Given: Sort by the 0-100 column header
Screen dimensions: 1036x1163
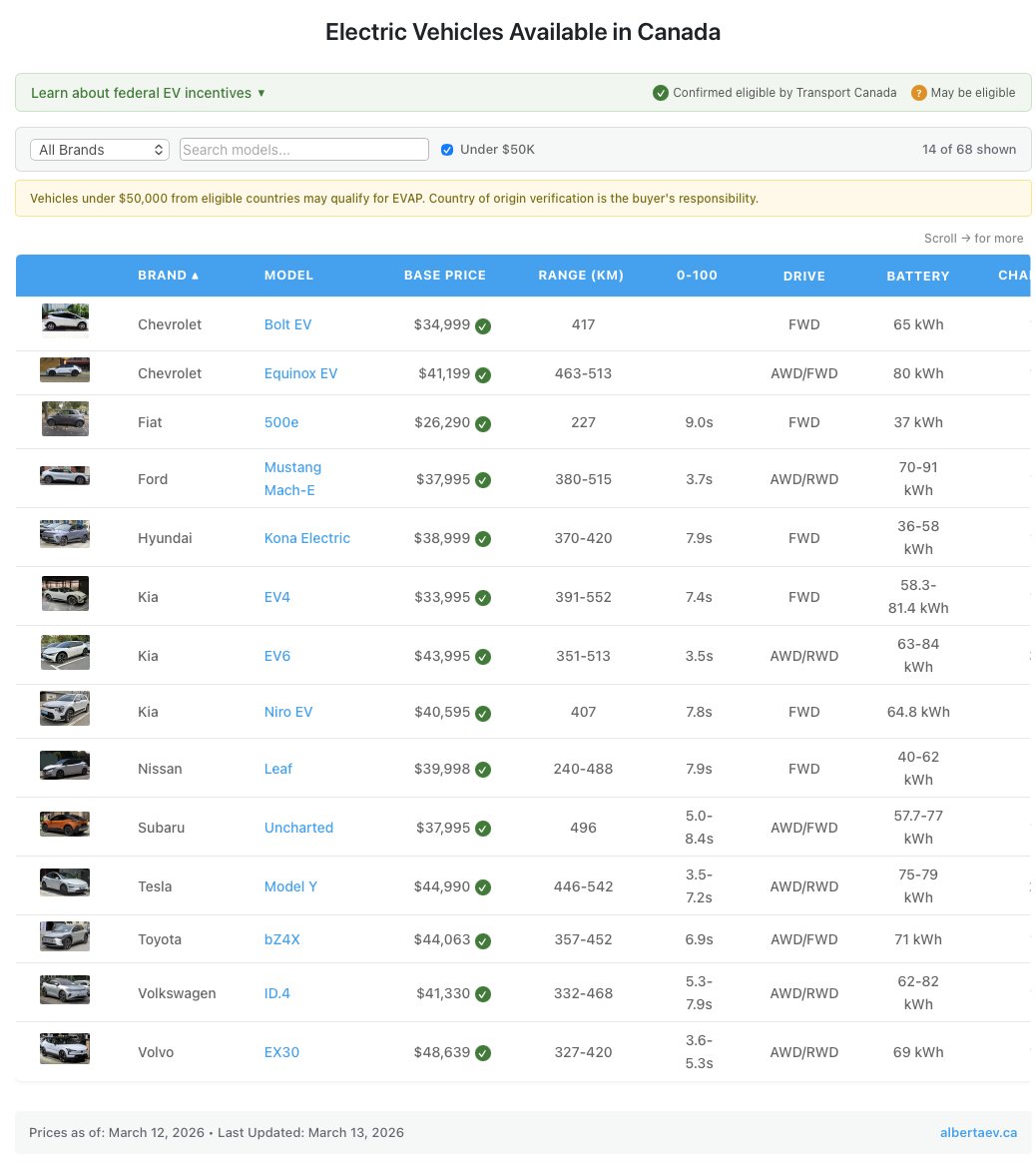Looking at the screenshot, I should pos(697,276).
